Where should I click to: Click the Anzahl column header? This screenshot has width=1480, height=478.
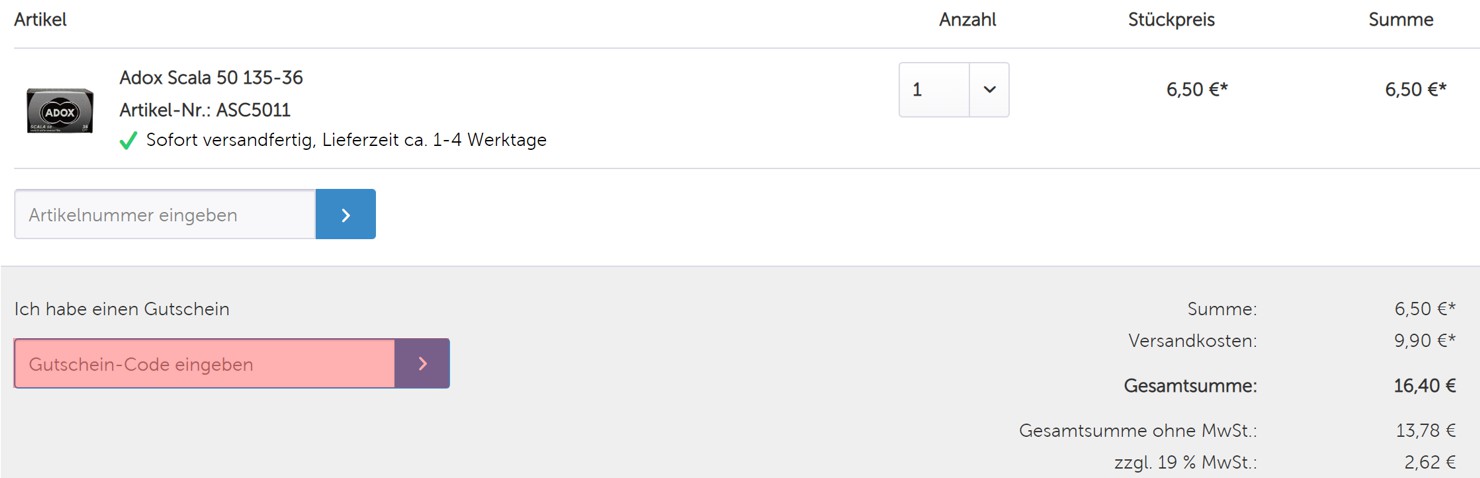pos(967,20)
